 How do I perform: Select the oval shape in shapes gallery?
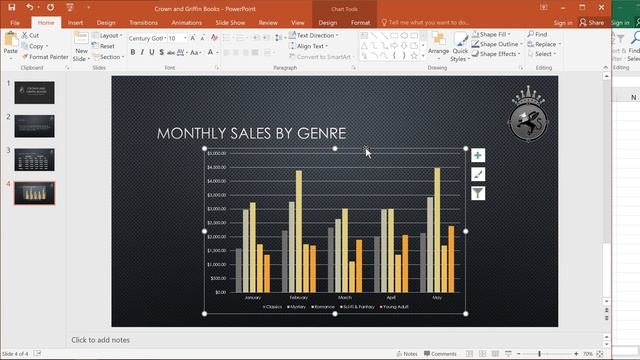click(404, 36)
